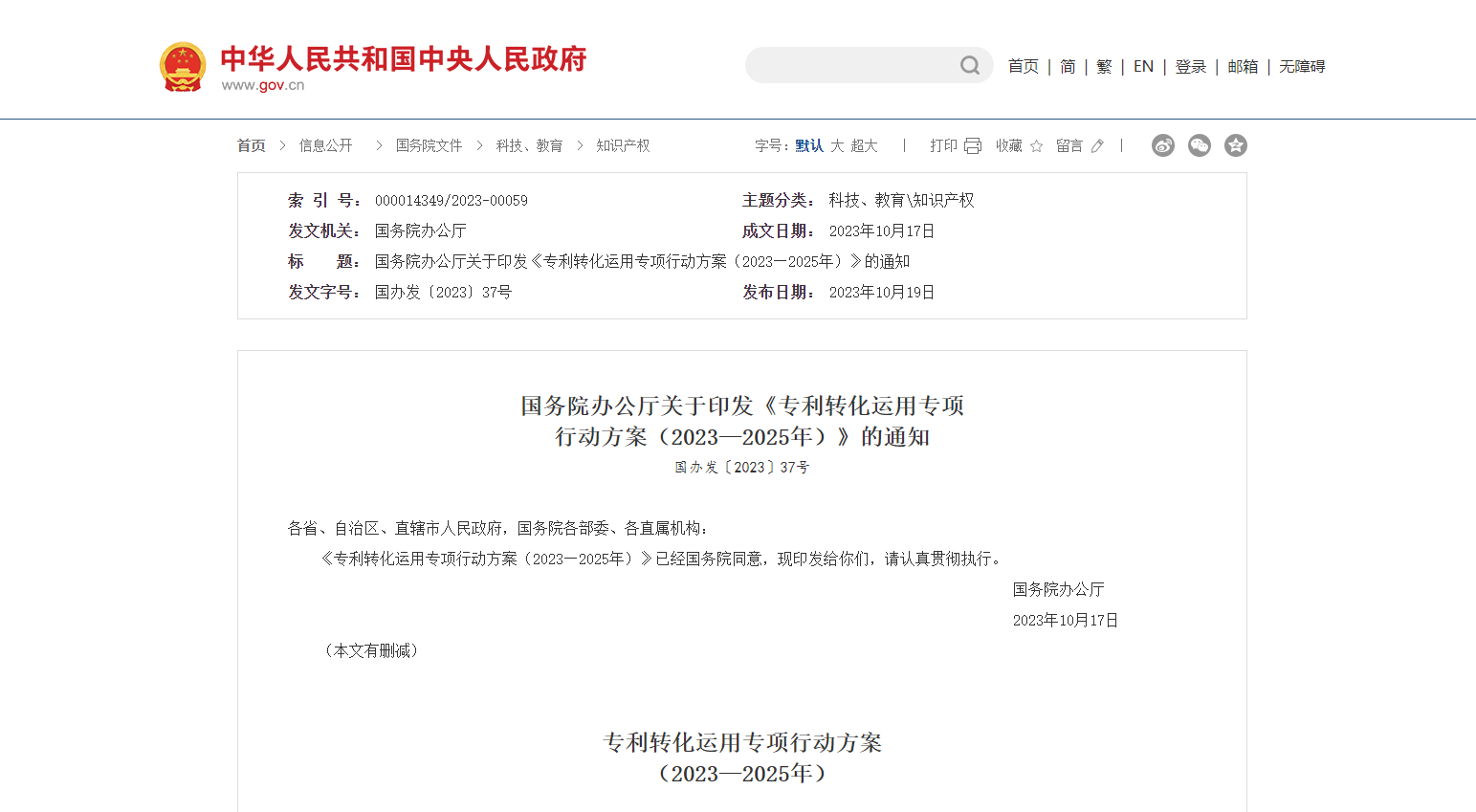
Task: Share to Qzone star icon
Action: 1236,145
